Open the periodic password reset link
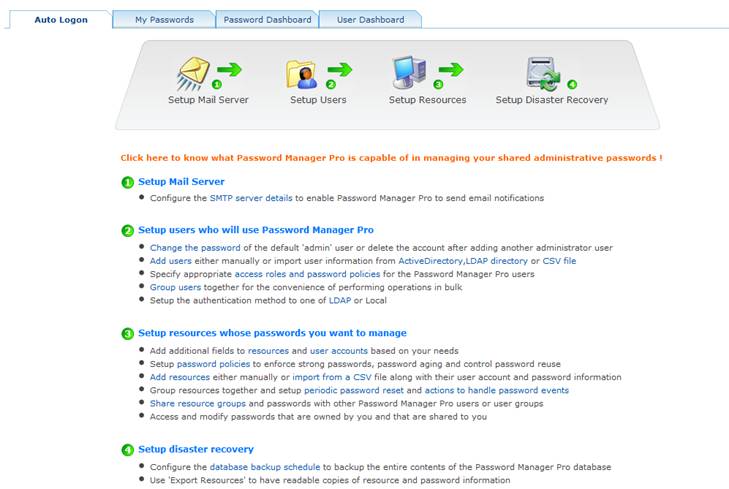Image resolution: width=729 pixels, height=489 pixels. coord(354,390)
